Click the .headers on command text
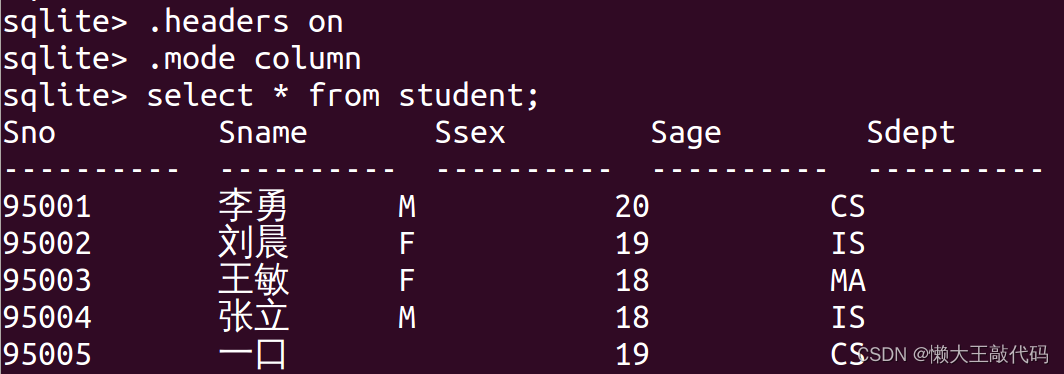Image resolution: width=1064 pixels, height=374 pixels. [245, 22]
